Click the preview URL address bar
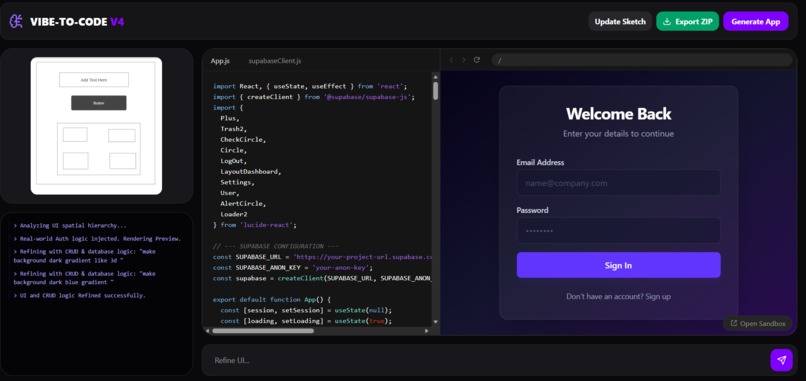806x381 pixels. pyautogui.click(x=642, y=60)
